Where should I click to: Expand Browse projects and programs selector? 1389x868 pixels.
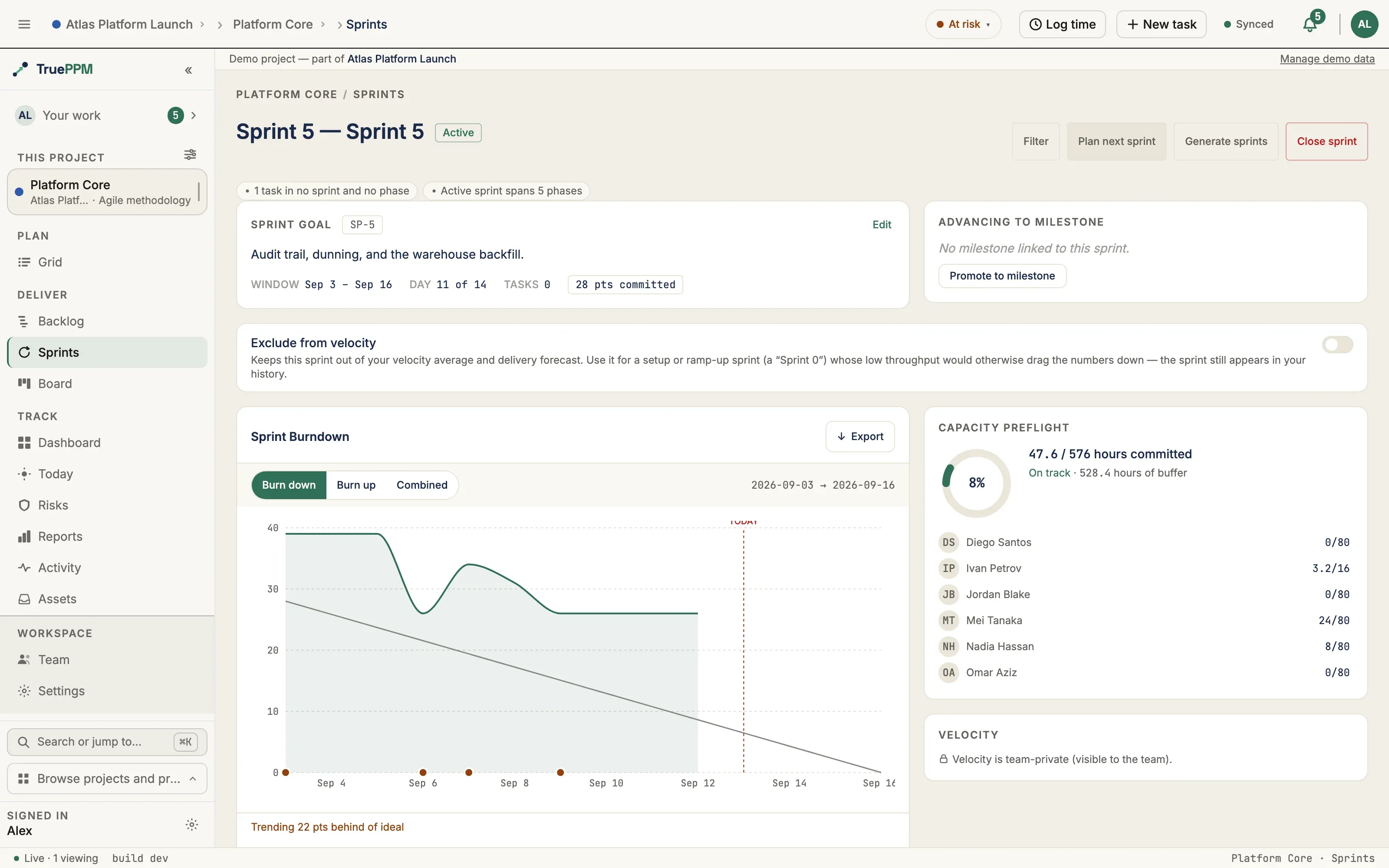point(107,779)
